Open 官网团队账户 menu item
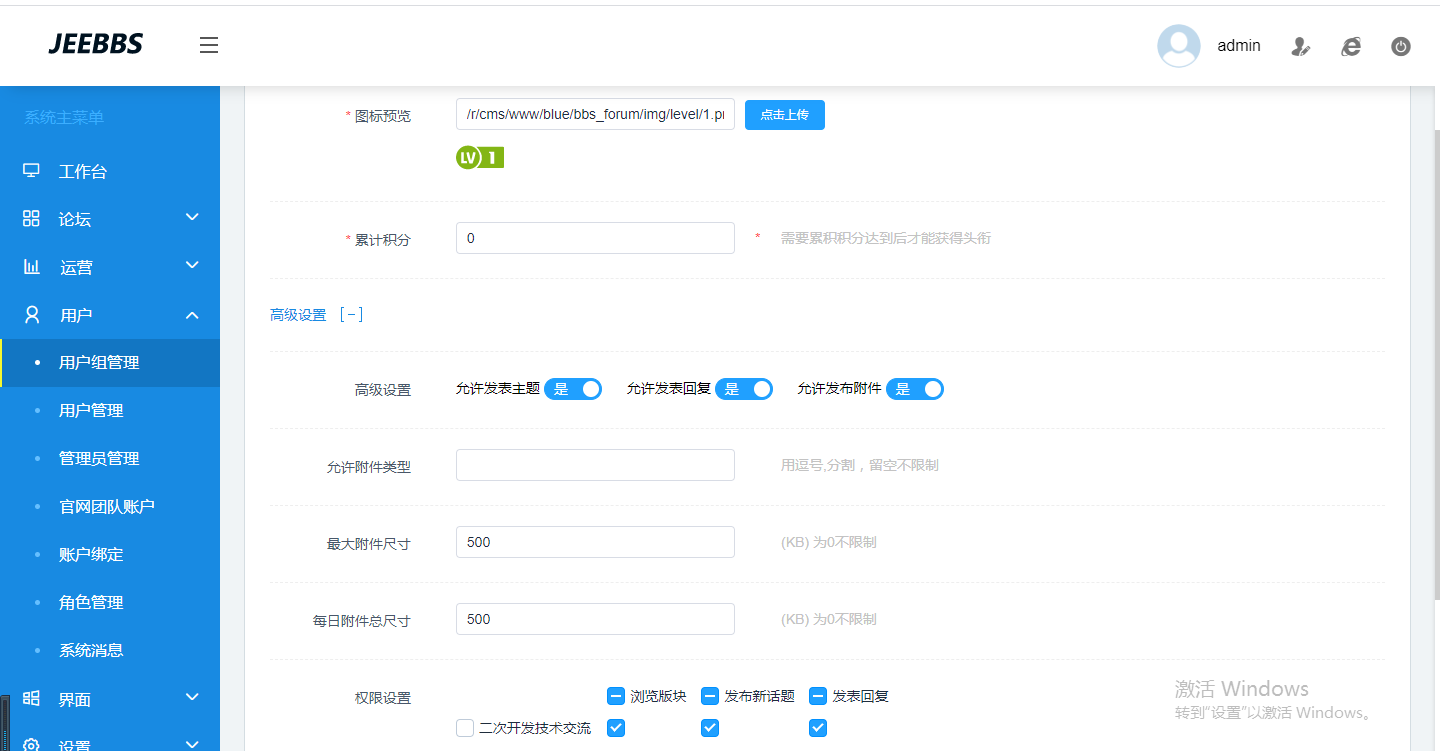The image size is (1440, 751). pyautogui.click(x=110, y=507)
